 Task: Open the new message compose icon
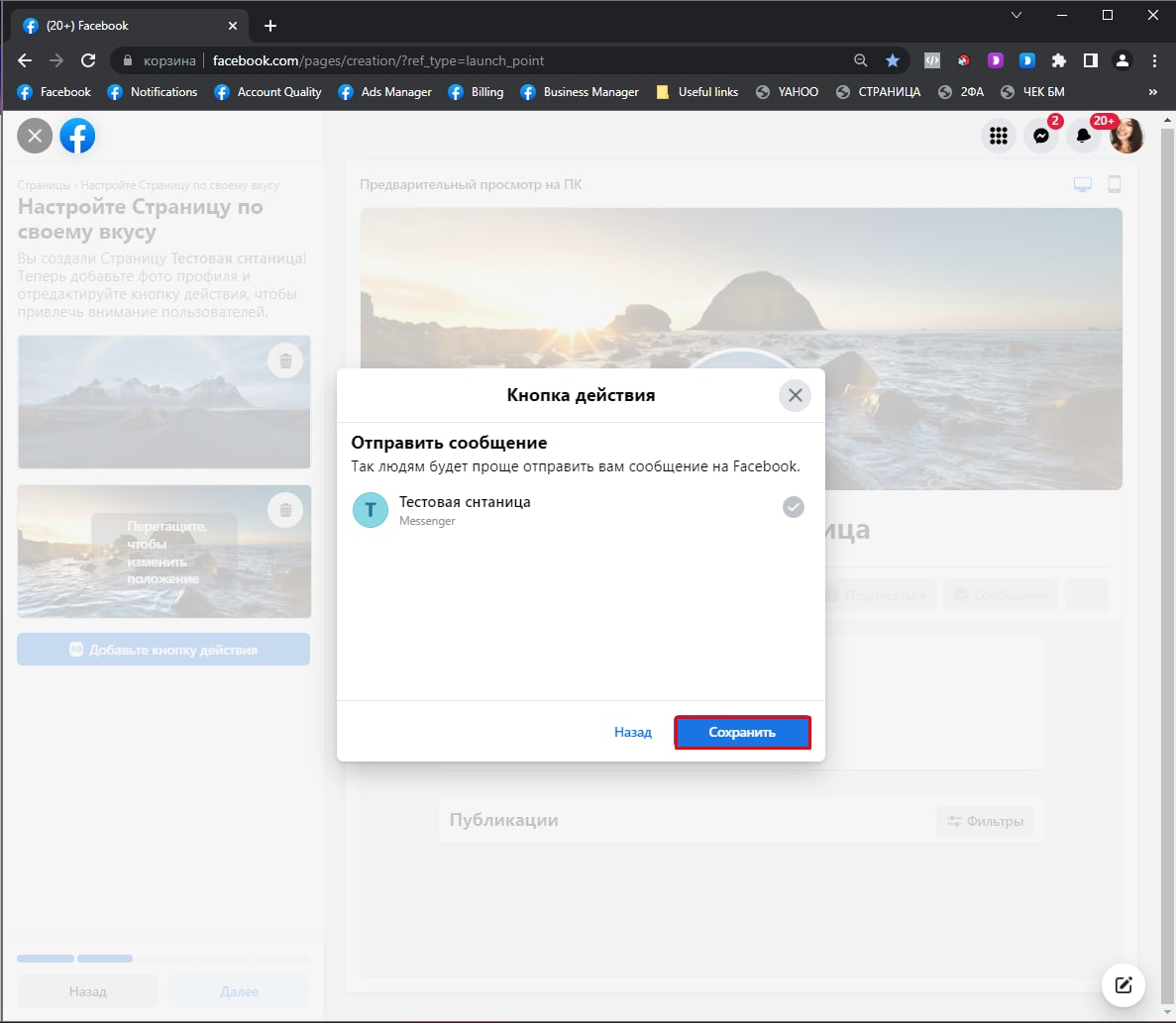point(1123,984)
